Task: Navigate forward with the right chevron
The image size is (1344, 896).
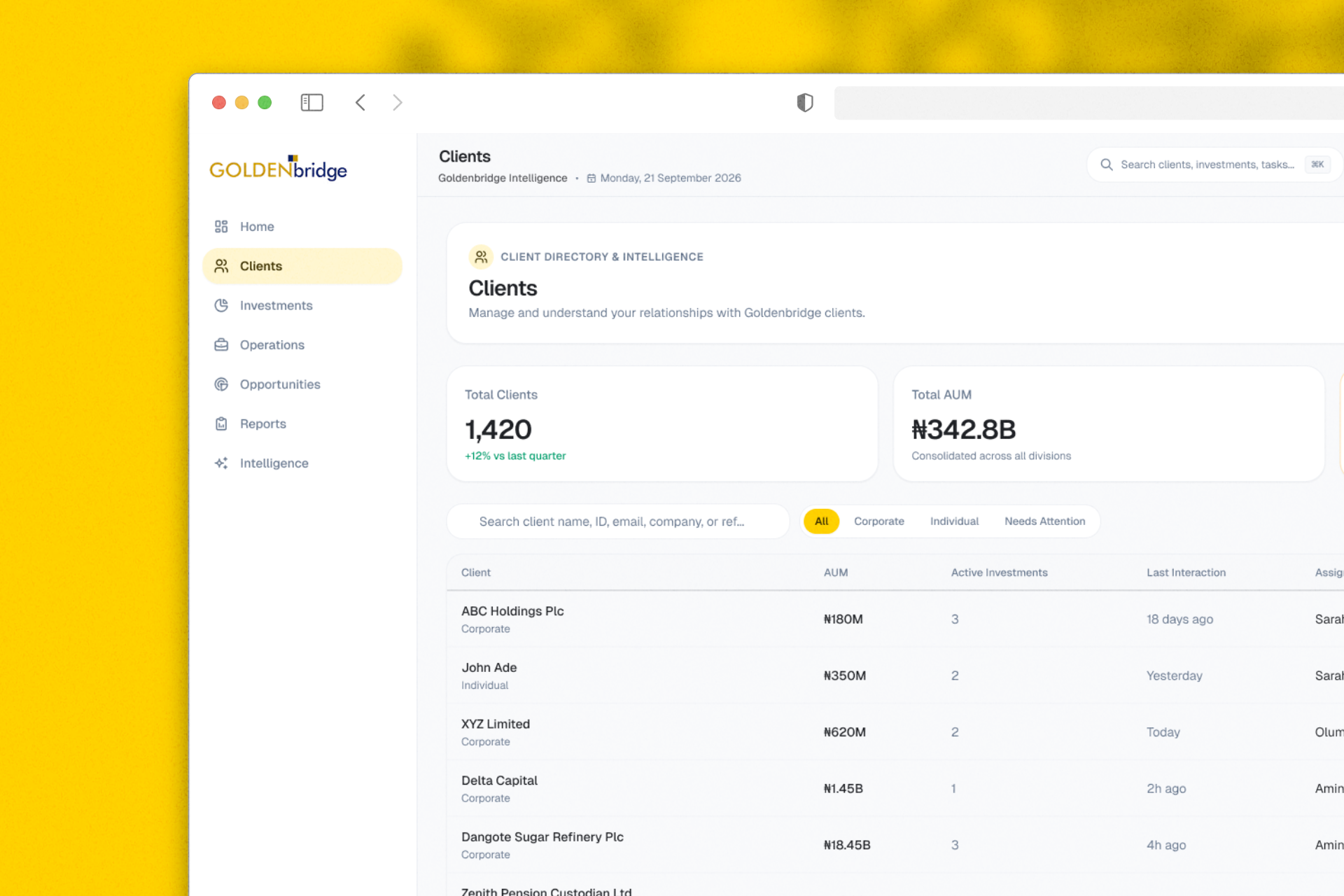Action: tap(397, 103)
